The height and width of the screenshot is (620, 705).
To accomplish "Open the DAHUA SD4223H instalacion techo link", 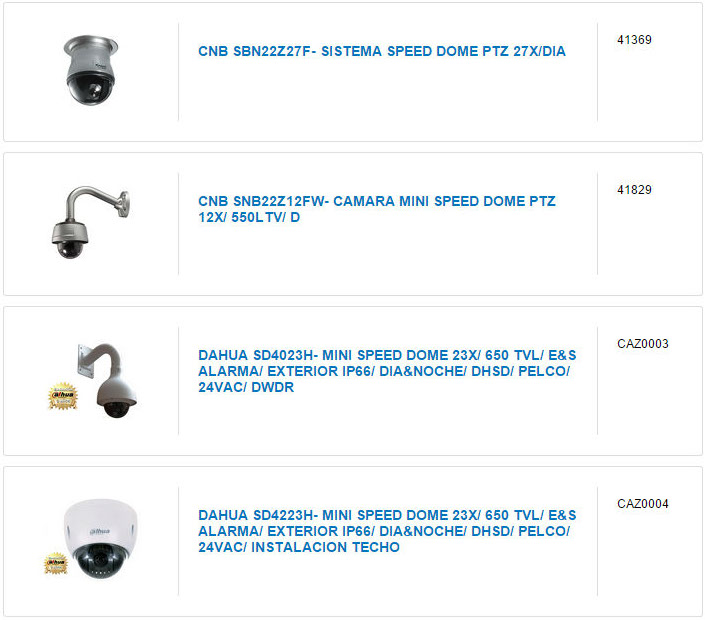I will coord(387,531).
